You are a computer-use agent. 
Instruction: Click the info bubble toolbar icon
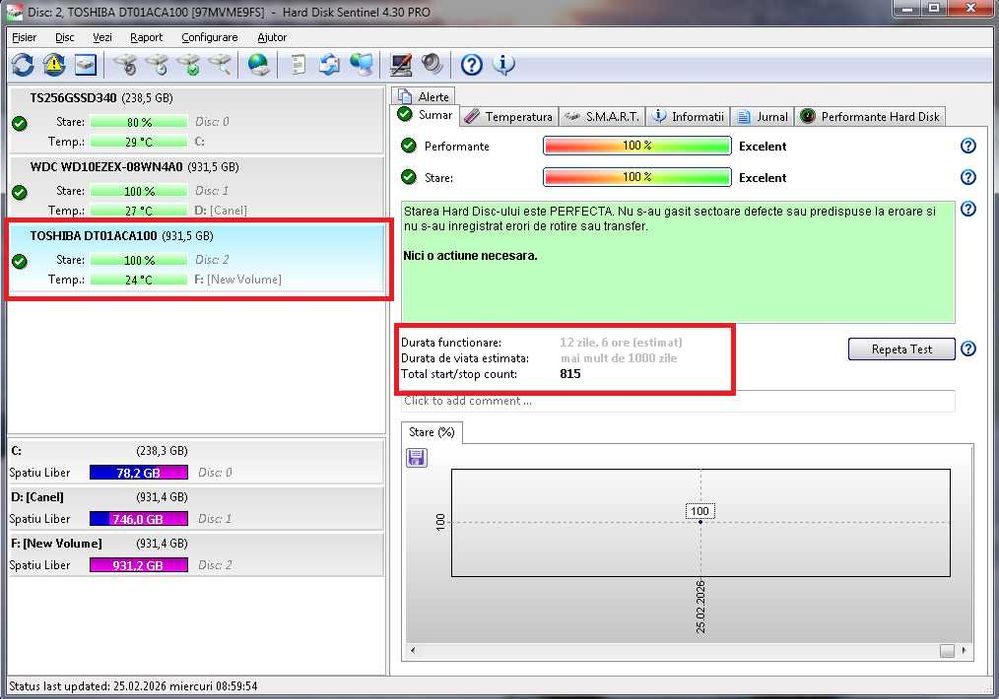[503, 64]
